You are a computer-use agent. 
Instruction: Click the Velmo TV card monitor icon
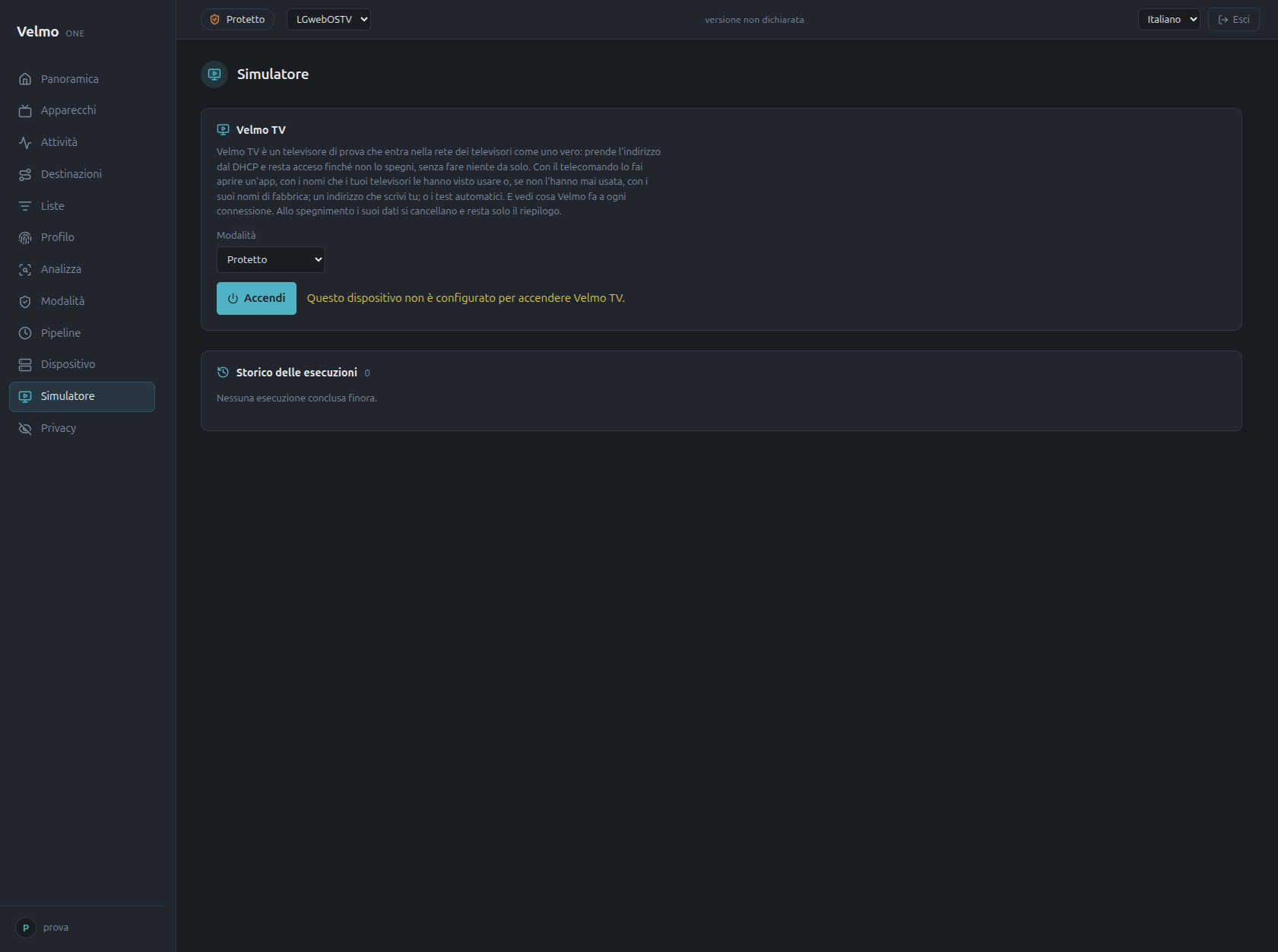[x=223, y=130]
